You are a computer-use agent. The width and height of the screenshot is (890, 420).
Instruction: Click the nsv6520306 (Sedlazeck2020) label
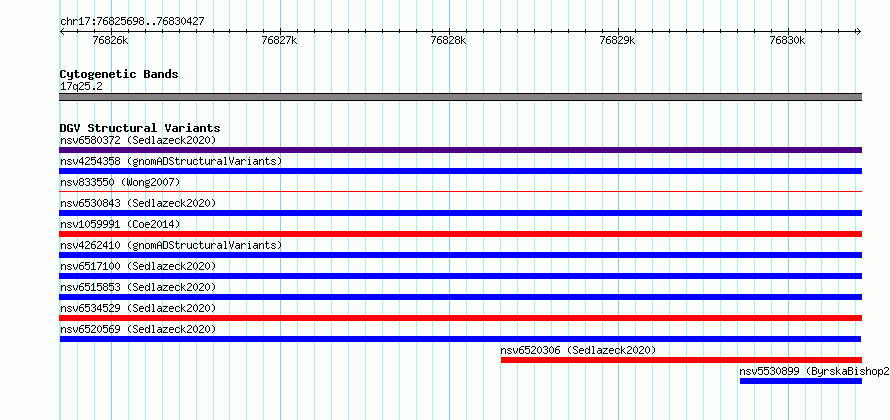(578, 350)
